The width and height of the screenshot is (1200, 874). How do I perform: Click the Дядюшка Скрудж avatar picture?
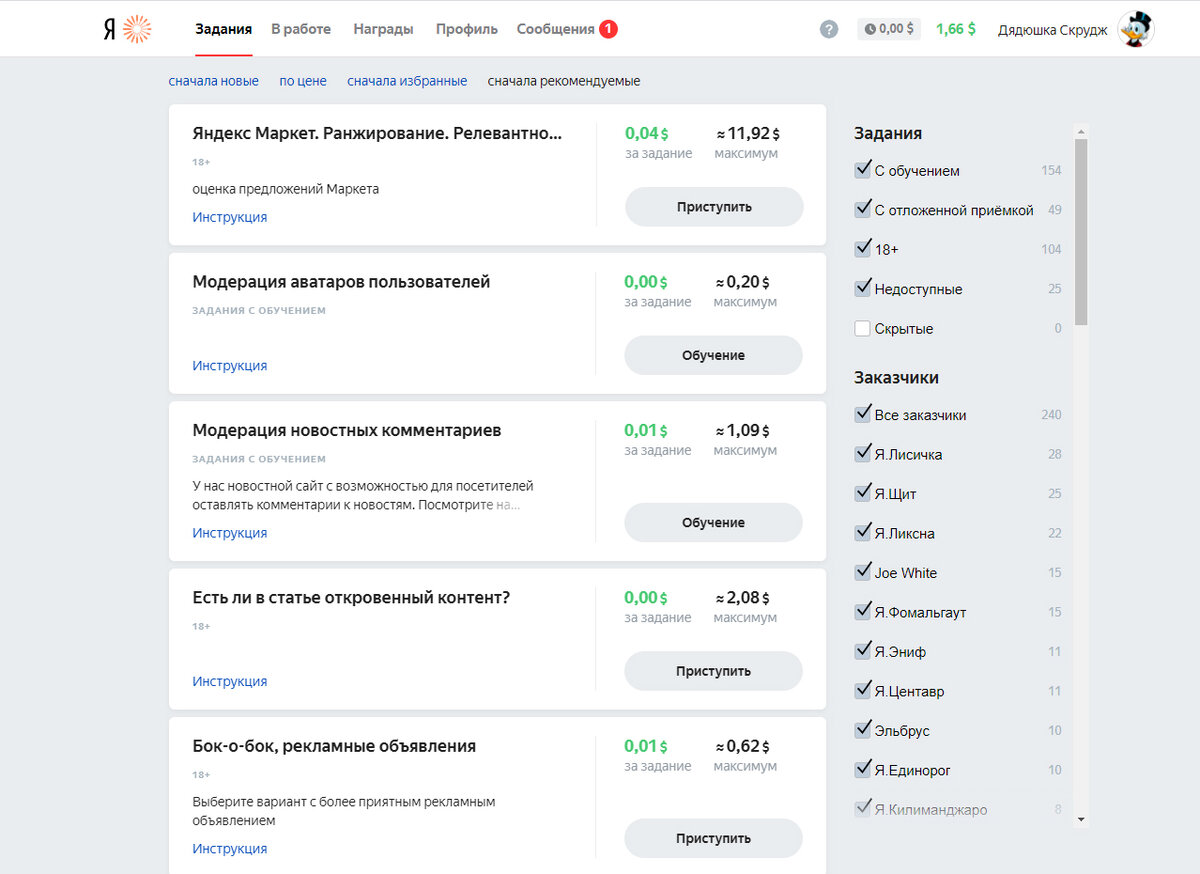tap(1136, 28)
